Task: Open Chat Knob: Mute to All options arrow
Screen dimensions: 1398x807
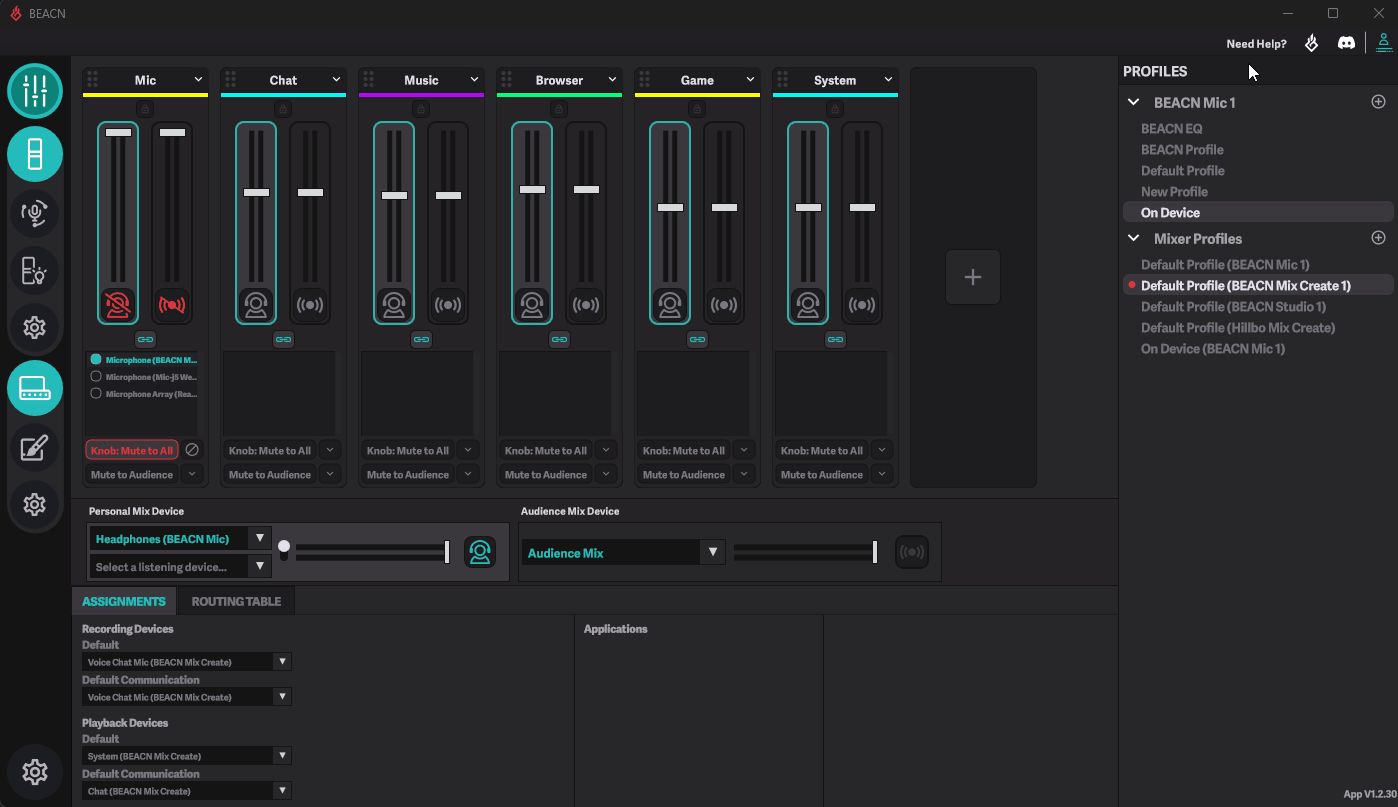Action: pyautogui.click(x=330, y=450)
